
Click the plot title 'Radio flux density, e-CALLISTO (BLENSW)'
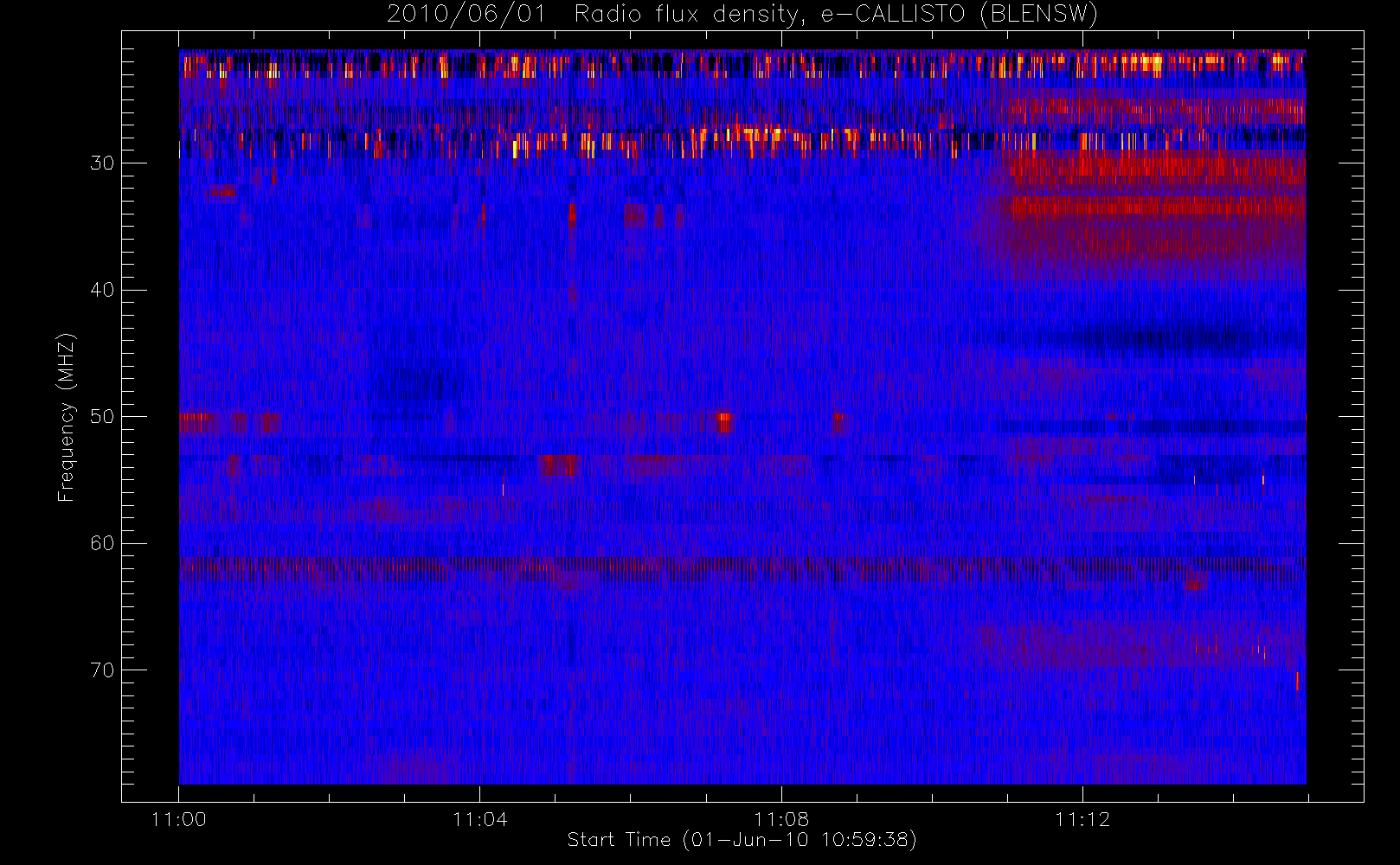(x=836, y=15)
